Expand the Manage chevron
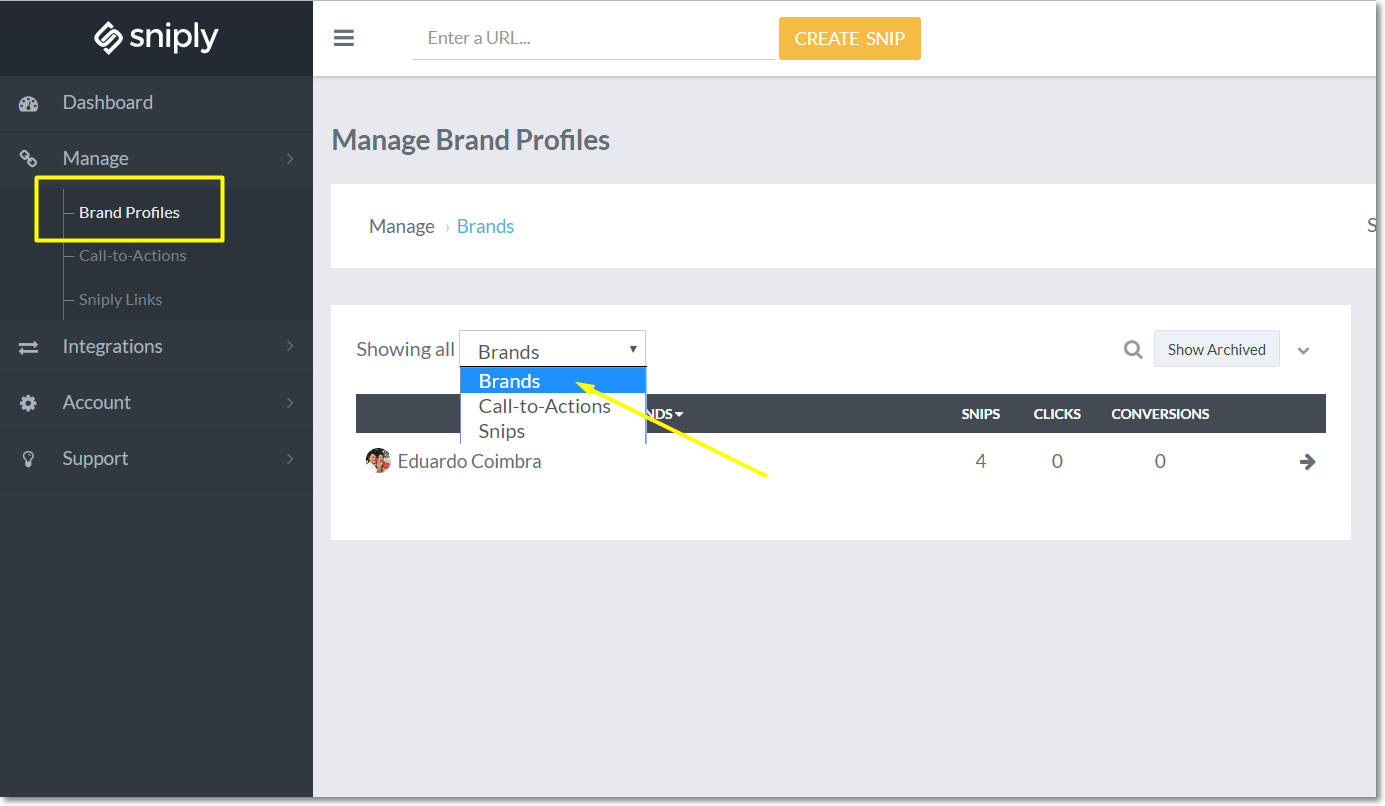1385x806 pixels. (290, 159)
